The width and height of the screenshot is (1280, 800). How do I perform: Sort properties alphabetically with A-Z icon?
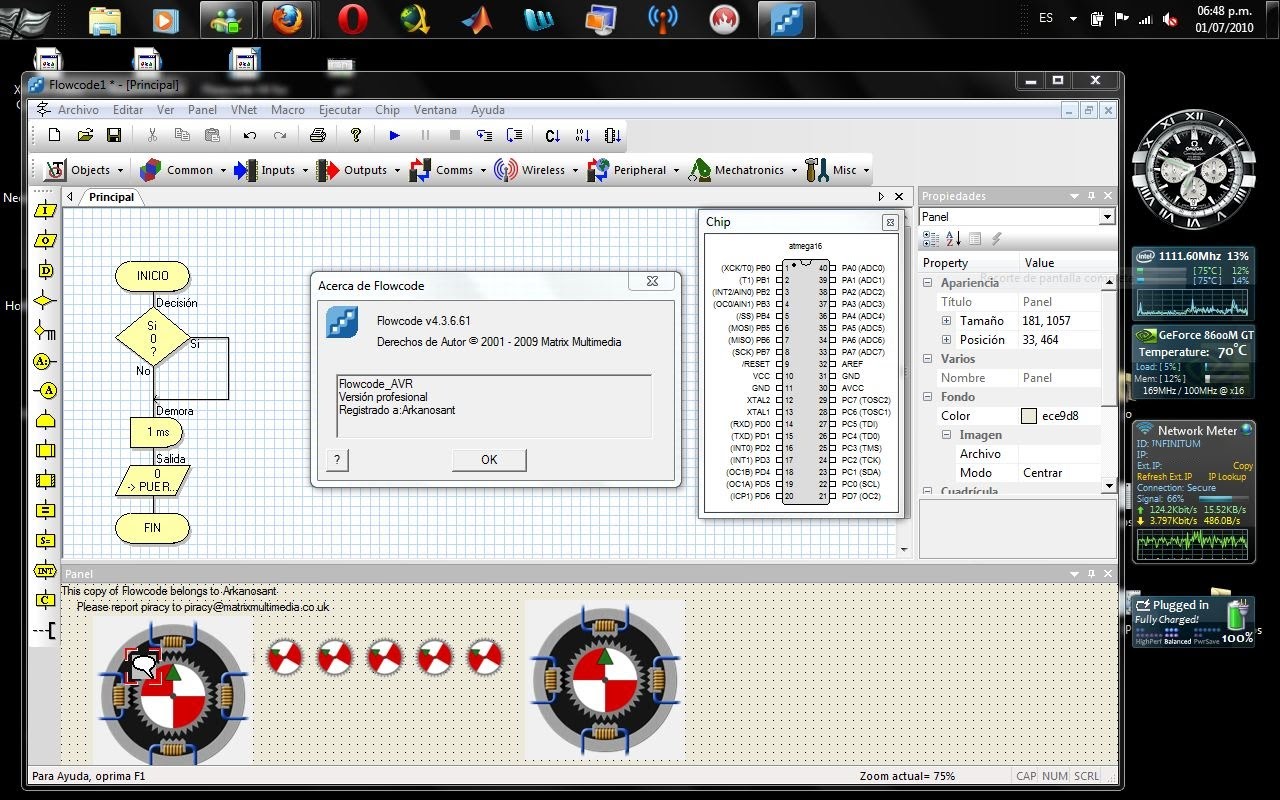(953, 239)
